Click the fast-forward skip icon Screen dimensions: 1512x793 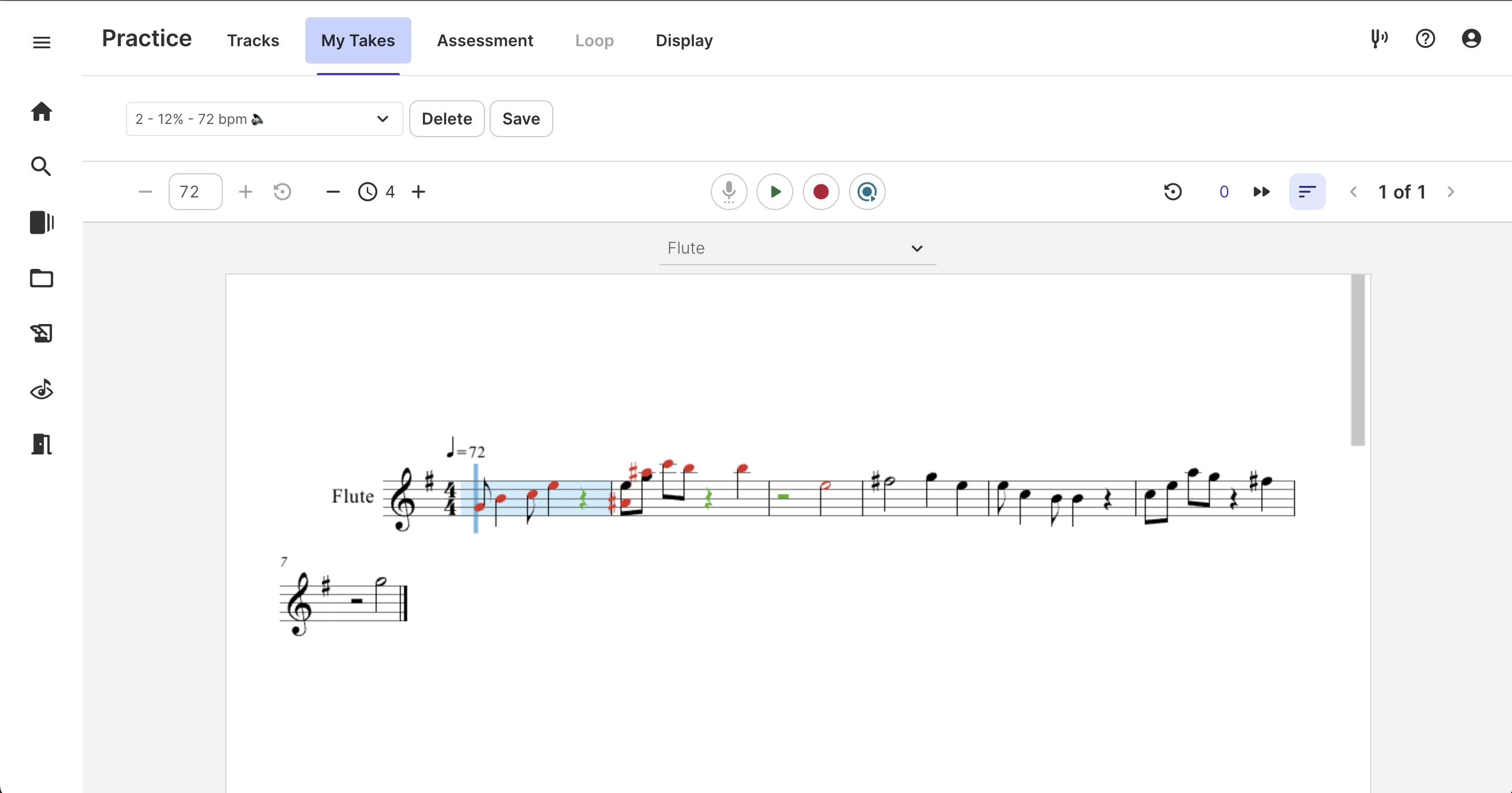[x=1261, y=192]
